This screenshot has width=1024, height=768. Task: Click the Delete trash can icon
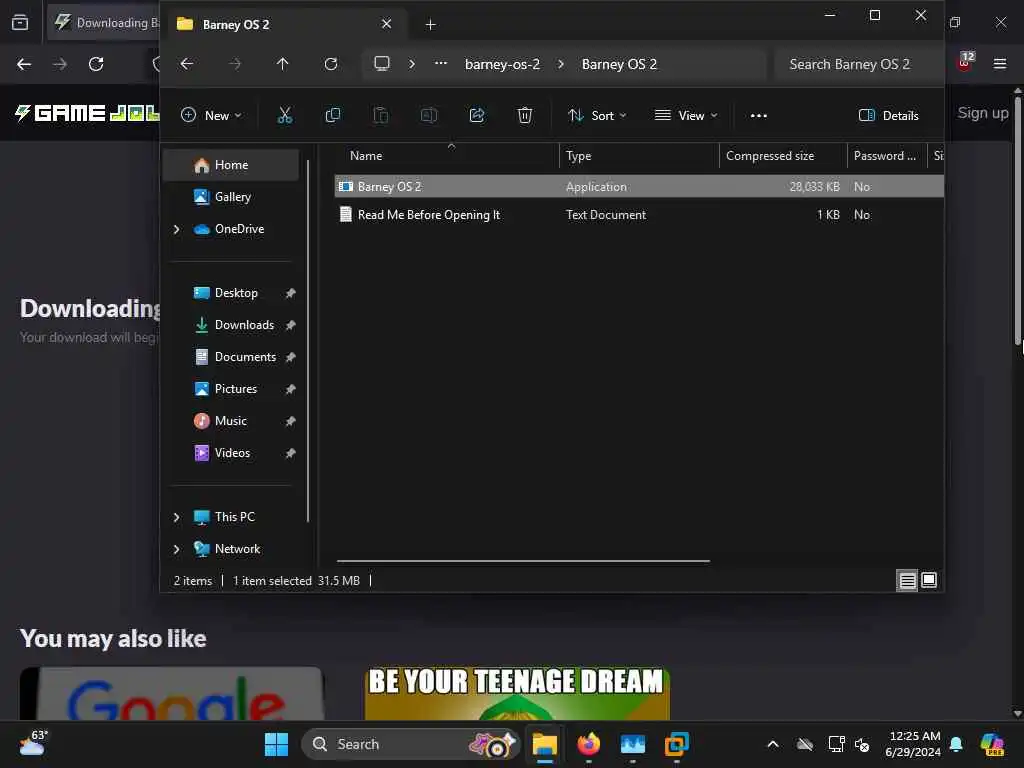pyautogui.click(x=524, y=116)
